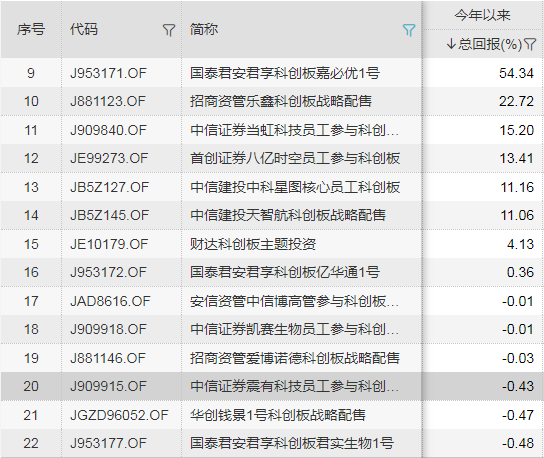Viewport: 544px width, 458px height.
Task: Select the 代码 column header
Action: point(84,29)
